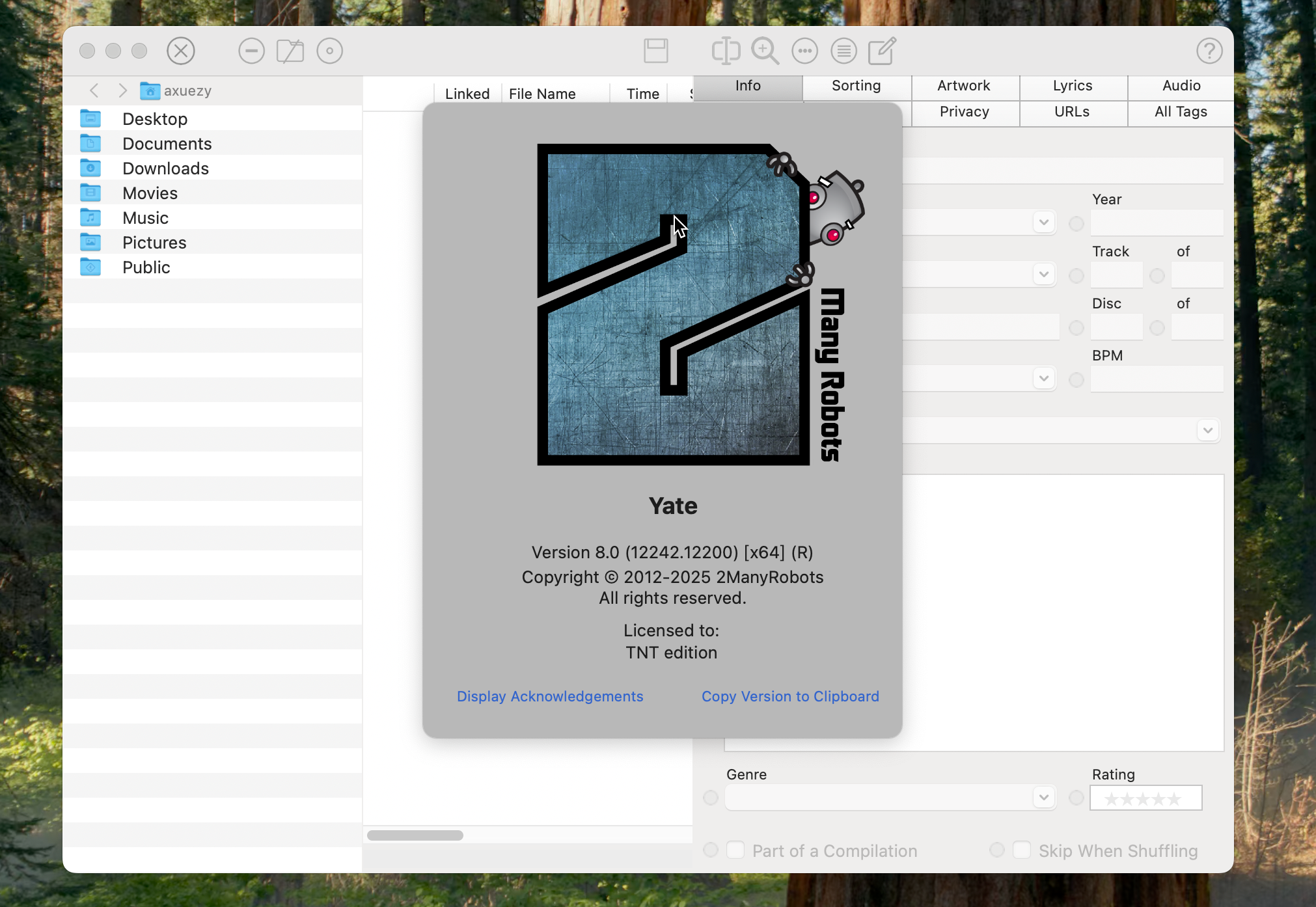Select the Documents folder icon
The image size is (1316, 907).
pyautogui.click(x=90, y=143)
